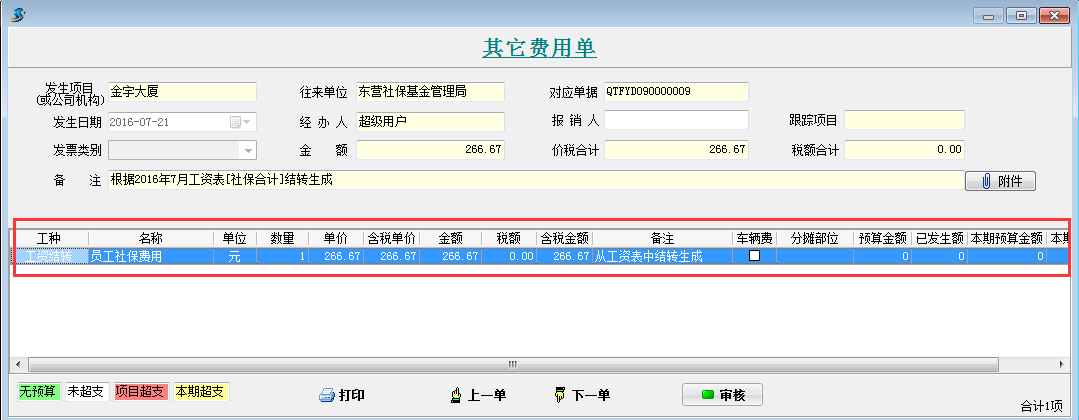Toggle the 车辆费 checkbox in the row
The image size is (1079, 420).
pos(755,256)
